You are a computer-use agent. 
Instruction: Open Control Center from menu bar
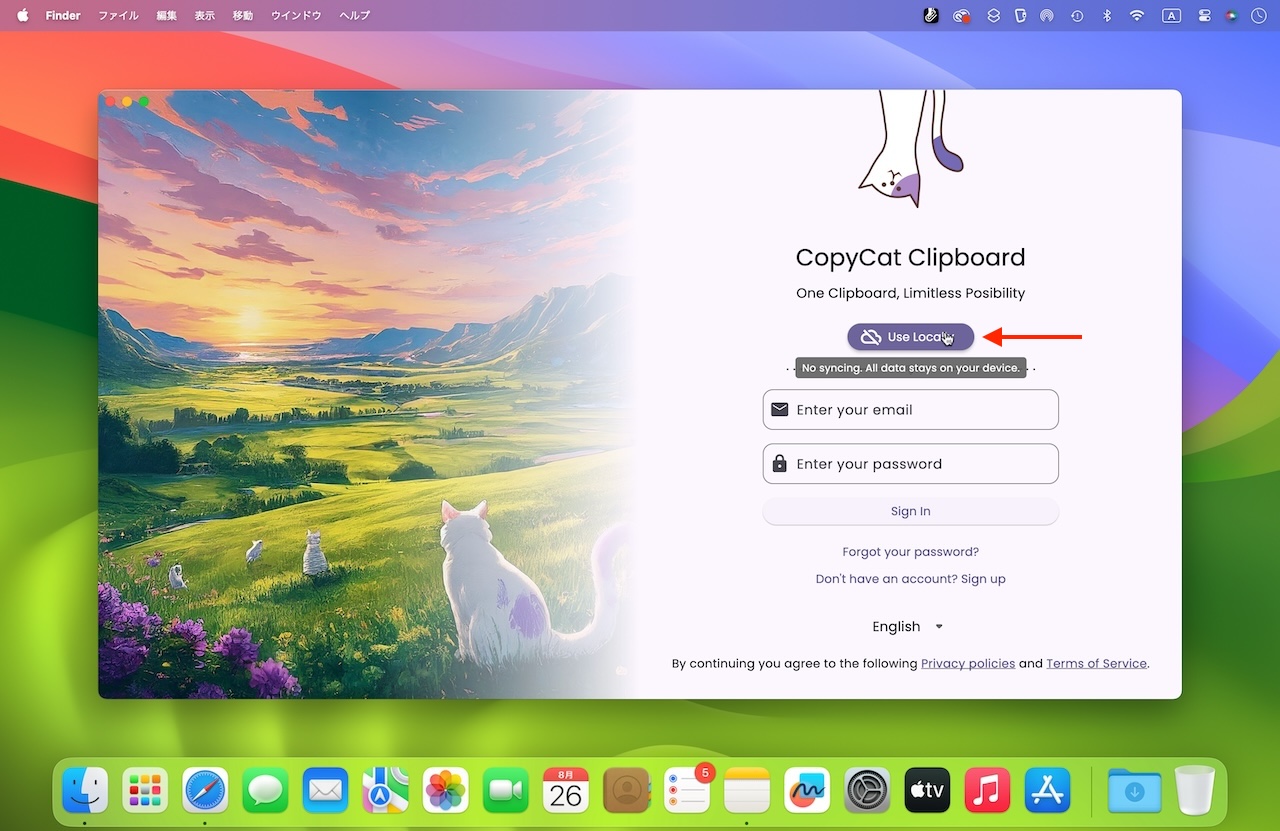point(1205,15)
